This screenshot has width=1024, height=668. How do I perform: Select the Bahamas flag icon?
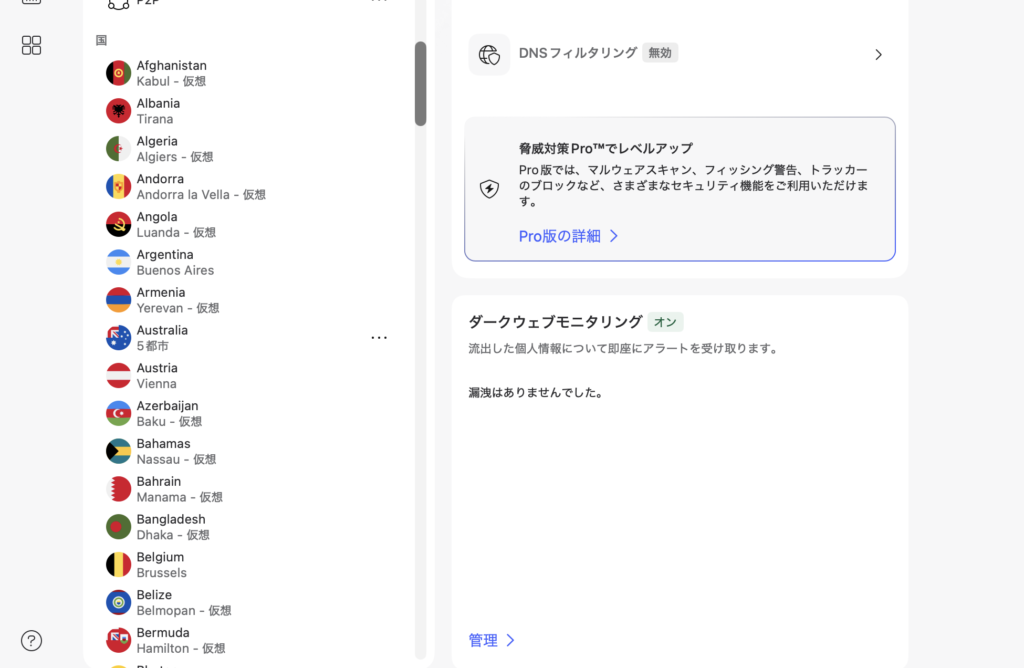pyautogui.click(x=119, y=450)
